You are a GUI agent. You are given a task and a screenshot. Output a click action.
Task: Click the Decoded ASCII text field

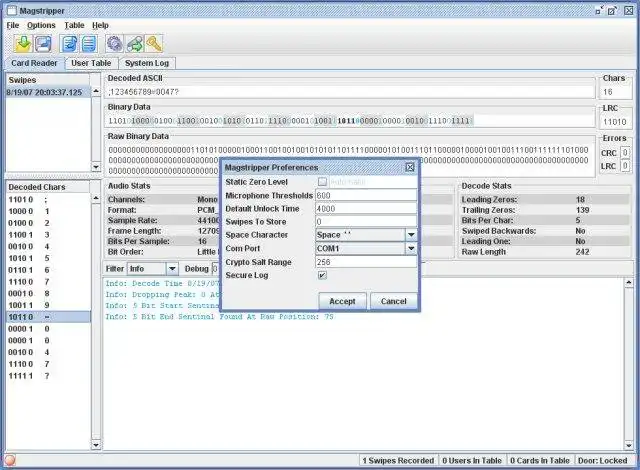351,92
